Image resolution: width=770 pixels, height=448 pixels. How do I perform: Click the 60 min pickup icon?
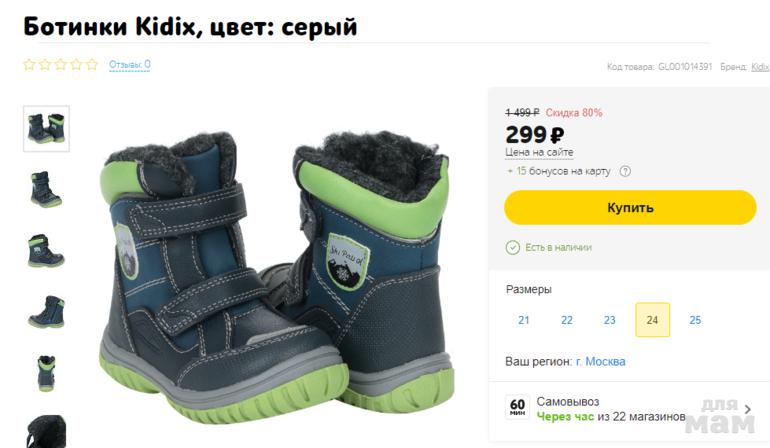tap(517, 407)
